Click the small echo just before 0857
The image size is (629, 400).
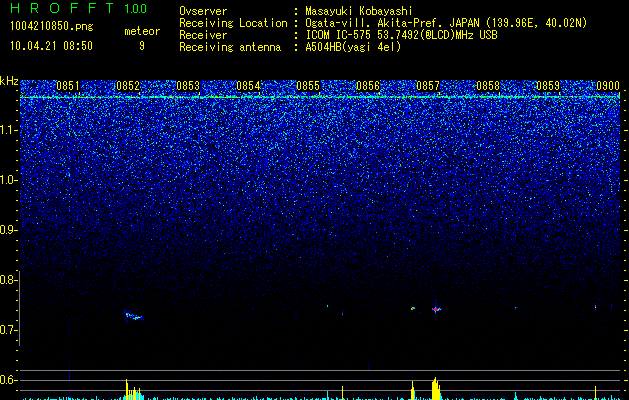[413, 308]
